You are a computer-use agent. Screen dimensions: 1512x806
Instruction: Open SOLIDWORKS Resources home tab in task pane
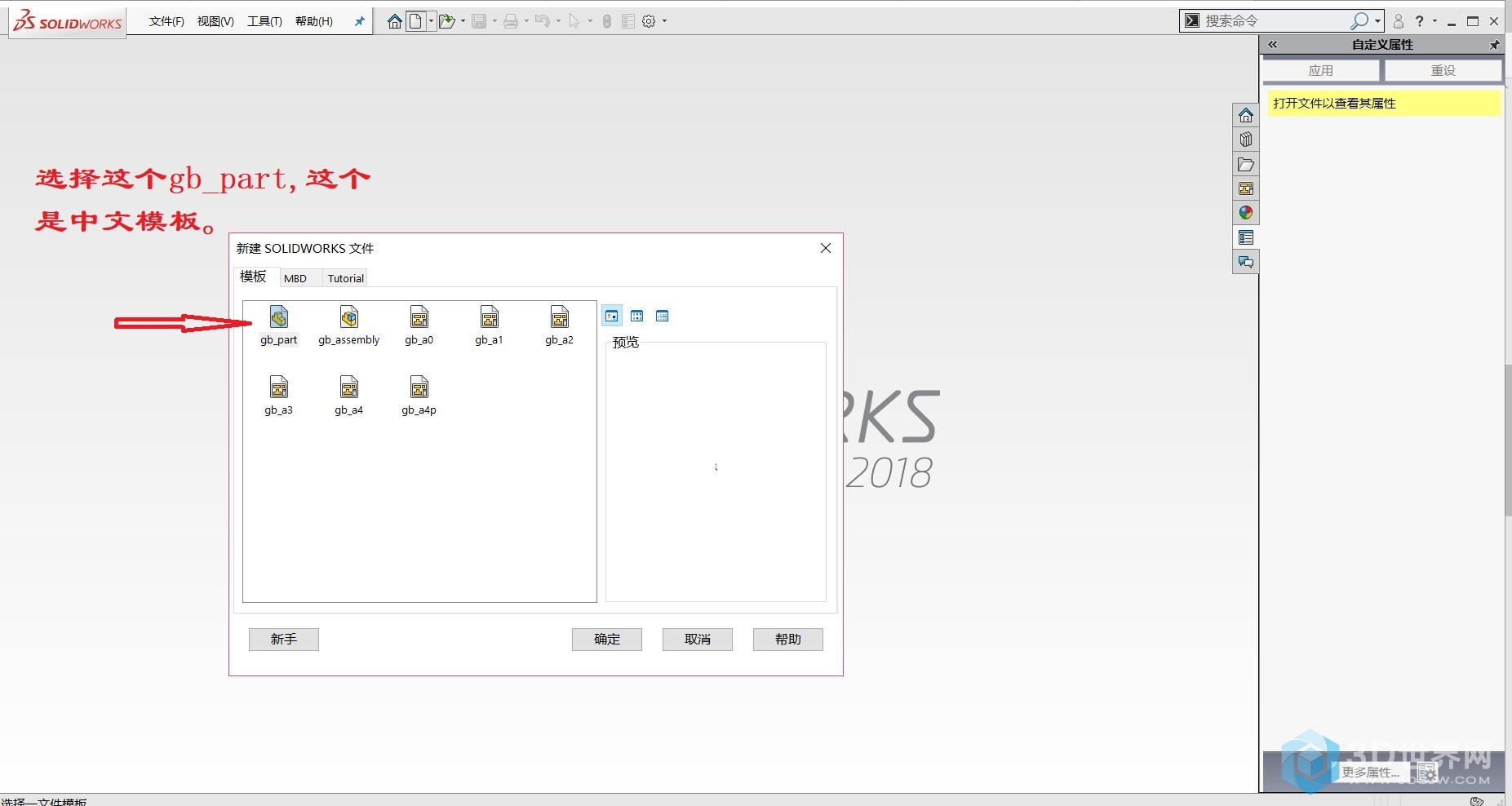point(1245,115)
